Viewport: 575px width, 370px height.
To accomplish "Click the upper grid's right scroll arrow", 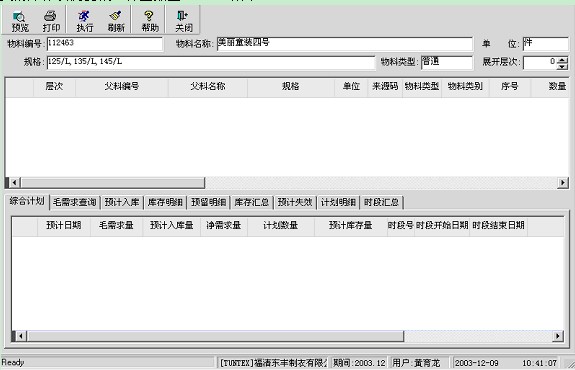I will pyautogui.click(x=563, y=182).
